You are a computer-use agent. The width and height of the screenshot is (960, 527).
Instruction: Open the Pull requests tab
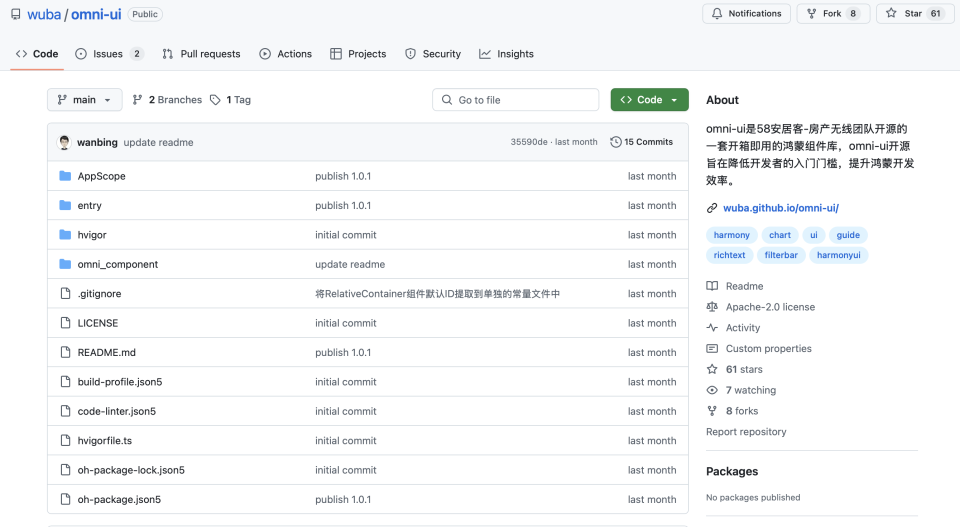[x=201, y=54]
